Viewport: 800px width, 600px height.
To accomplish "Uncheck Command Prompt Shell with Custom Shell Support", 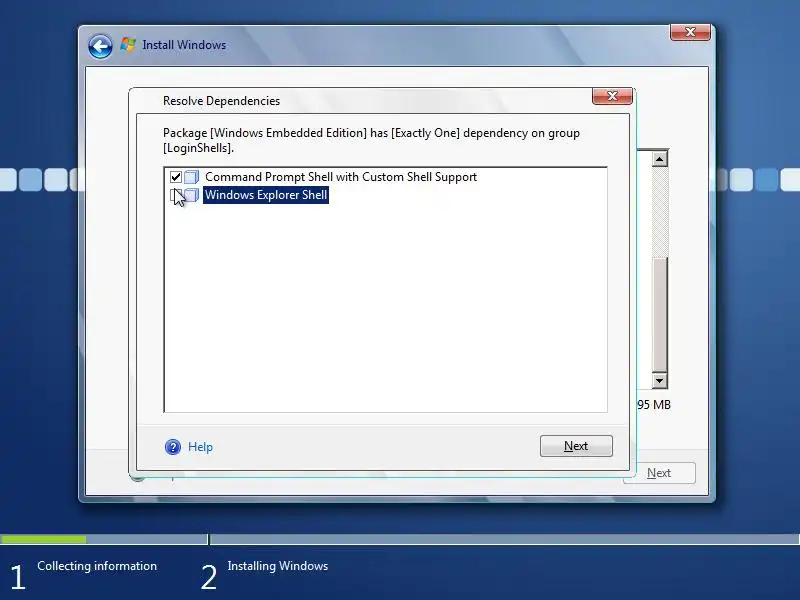I will (x=176, y=177).
